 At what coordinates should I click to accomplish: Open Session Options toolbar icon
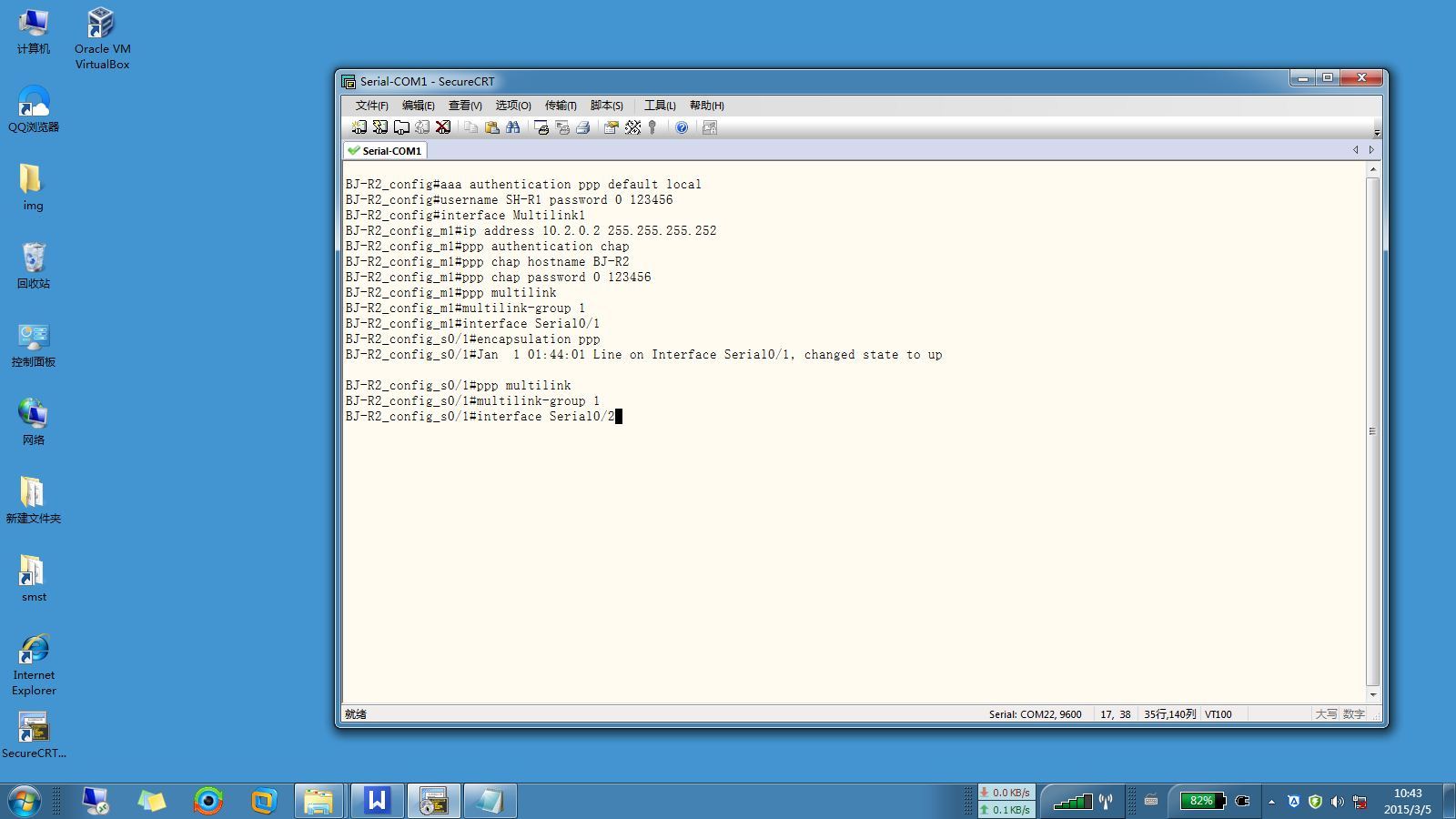[612, 127]
